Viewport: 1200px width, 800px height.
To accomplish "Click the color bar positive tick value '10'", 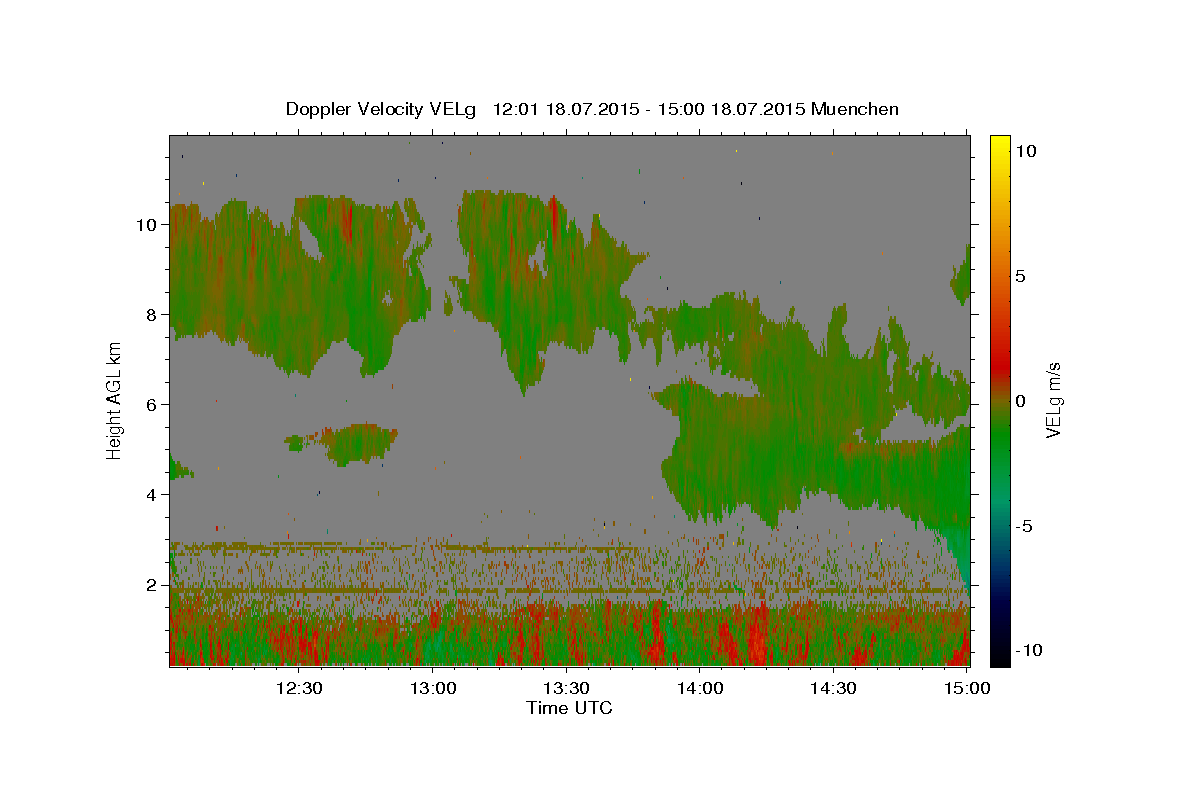I will 1026,151.
